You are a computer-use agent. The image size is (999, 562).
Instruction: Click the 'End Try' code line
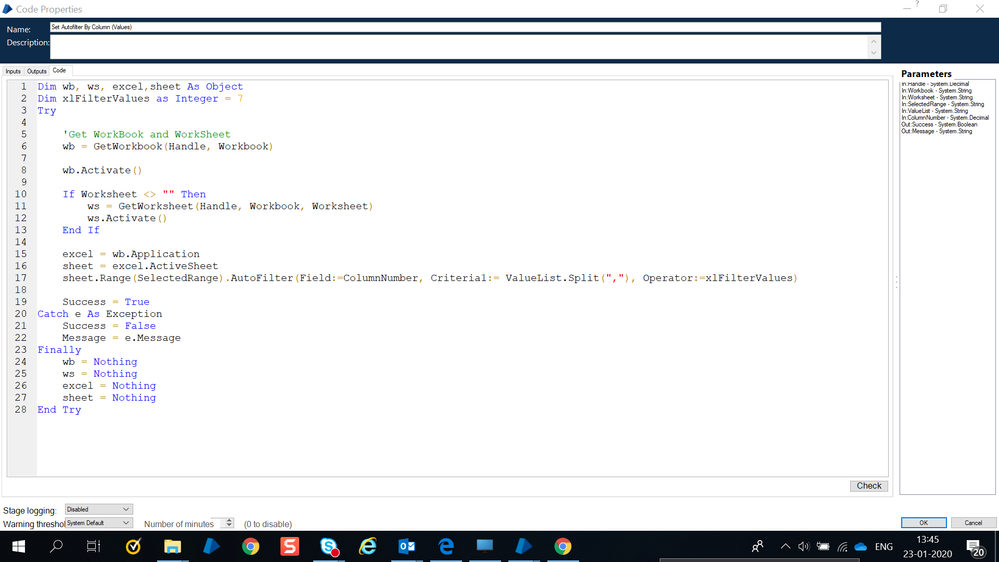[59, 410]
